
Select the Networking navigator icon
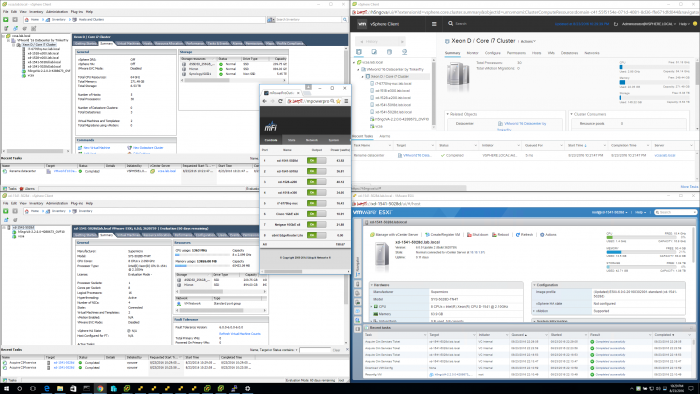[404, 52]
